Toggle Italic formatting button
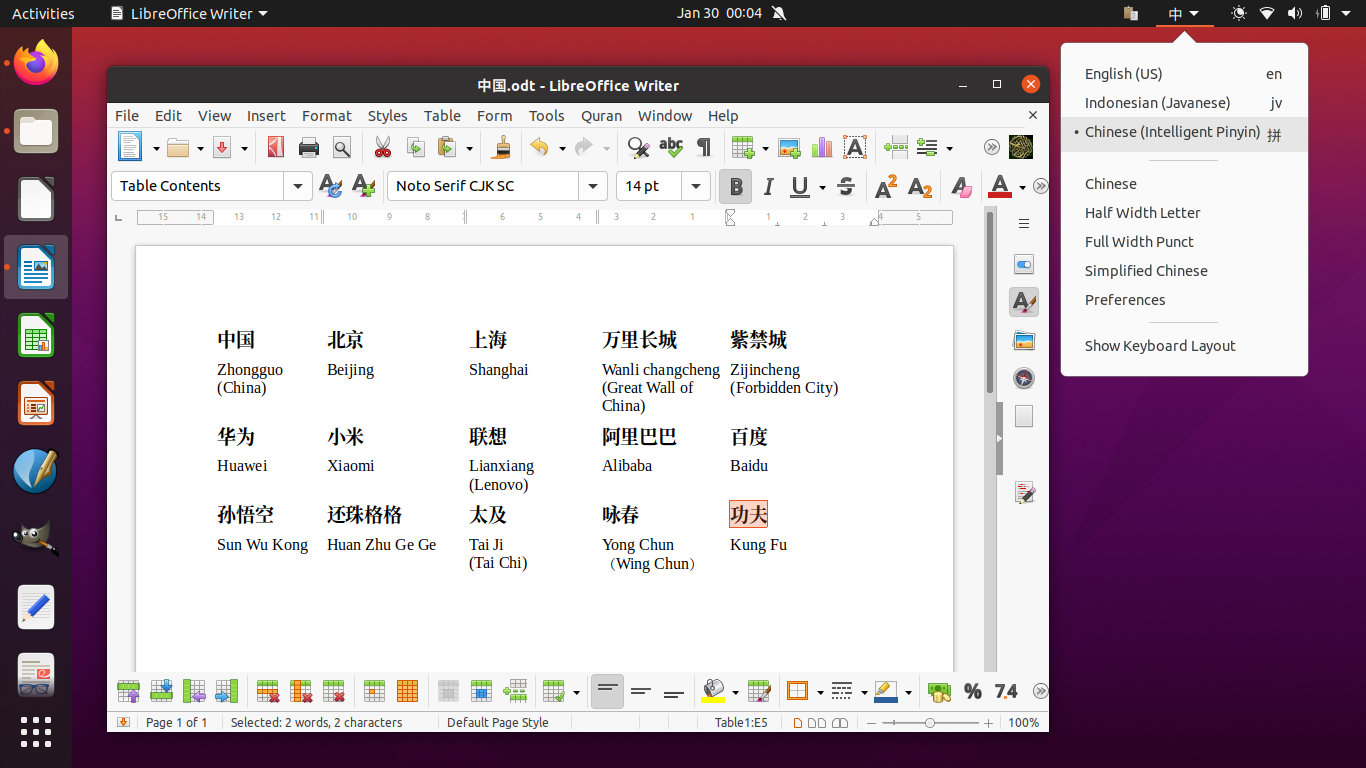 [768, 186]
